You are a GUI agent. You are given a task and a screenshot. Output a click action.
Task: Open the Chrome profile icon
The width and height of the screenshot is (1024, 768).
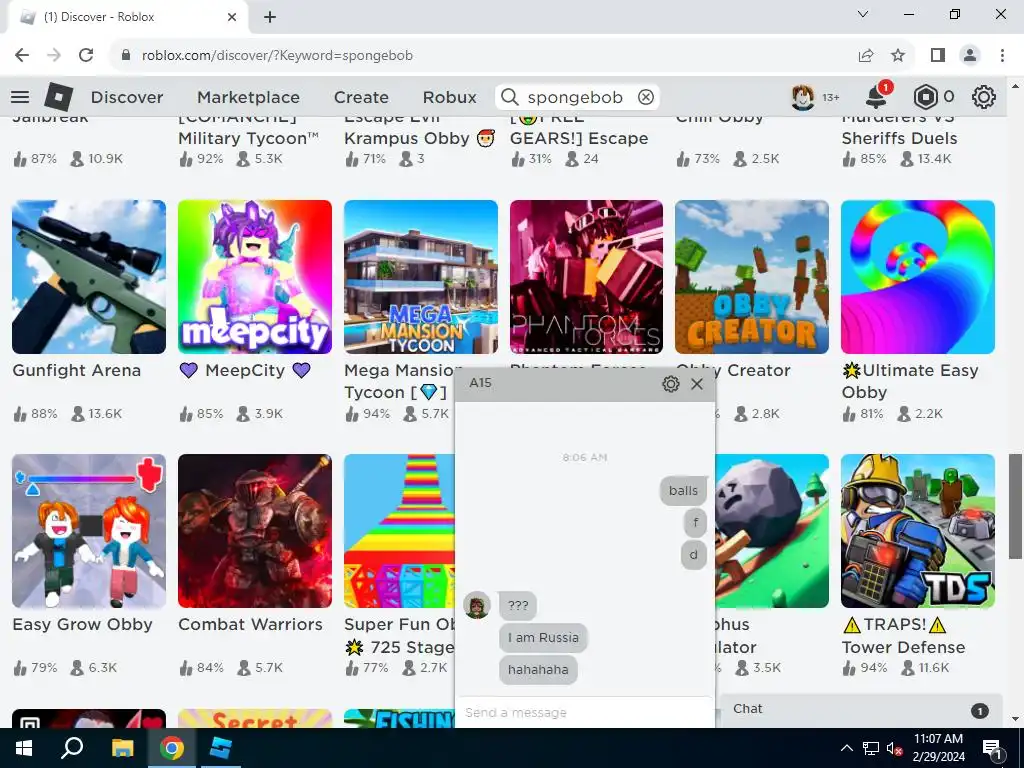970,56
